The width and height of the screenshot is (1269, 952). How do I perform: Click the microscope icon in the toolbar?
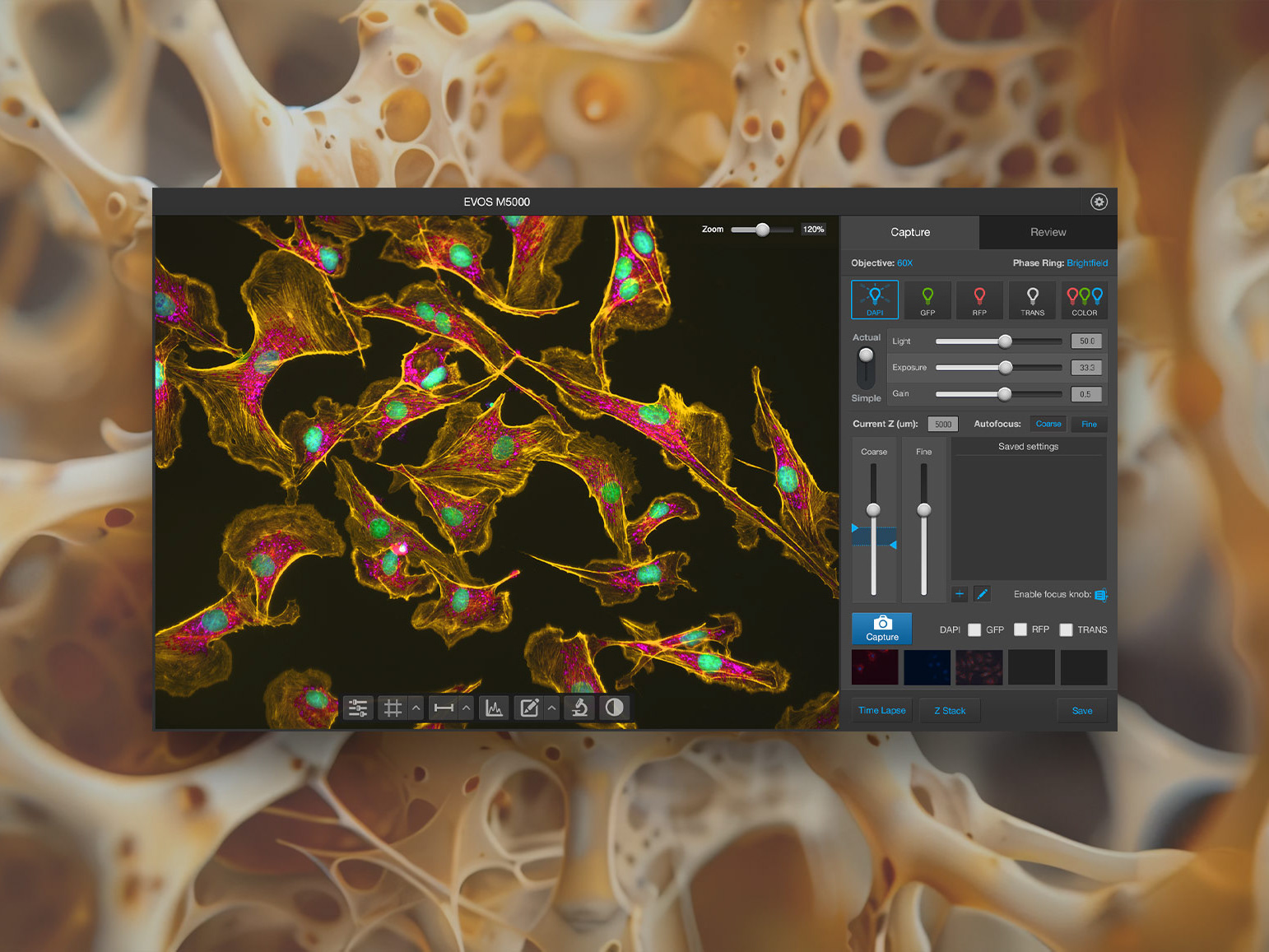pos(579,708)
